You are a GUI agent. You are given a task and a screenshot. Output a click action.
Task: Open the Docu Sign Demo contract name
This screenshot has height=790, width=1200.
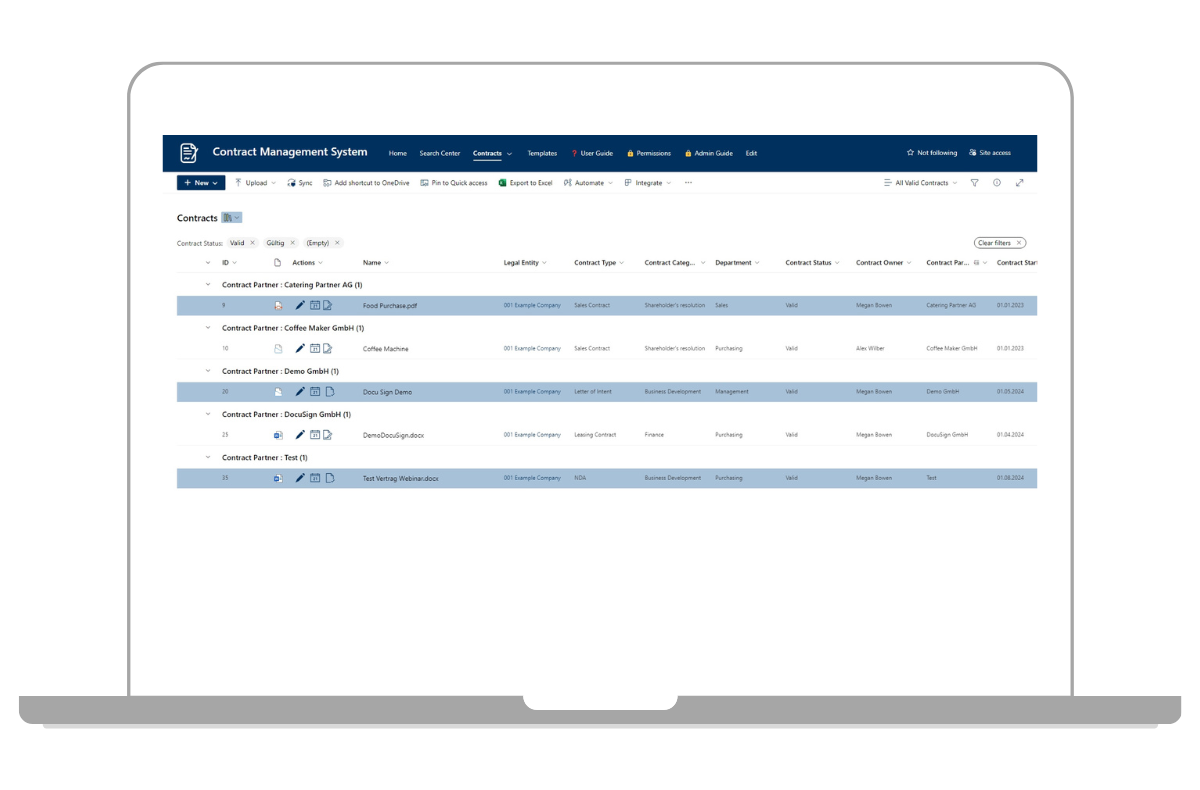point(387,392)
